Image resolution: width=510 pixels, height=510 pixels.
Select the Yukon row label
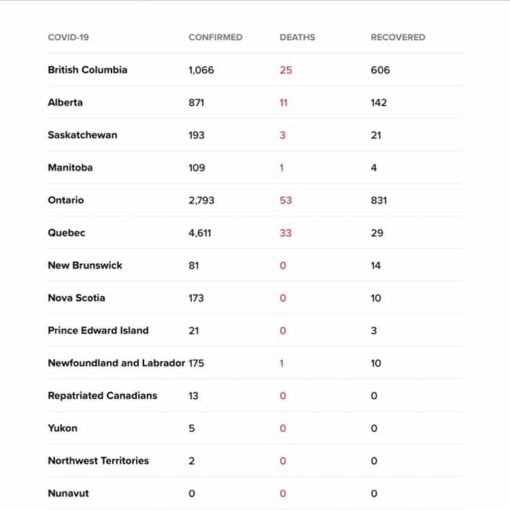pos(63,428)
